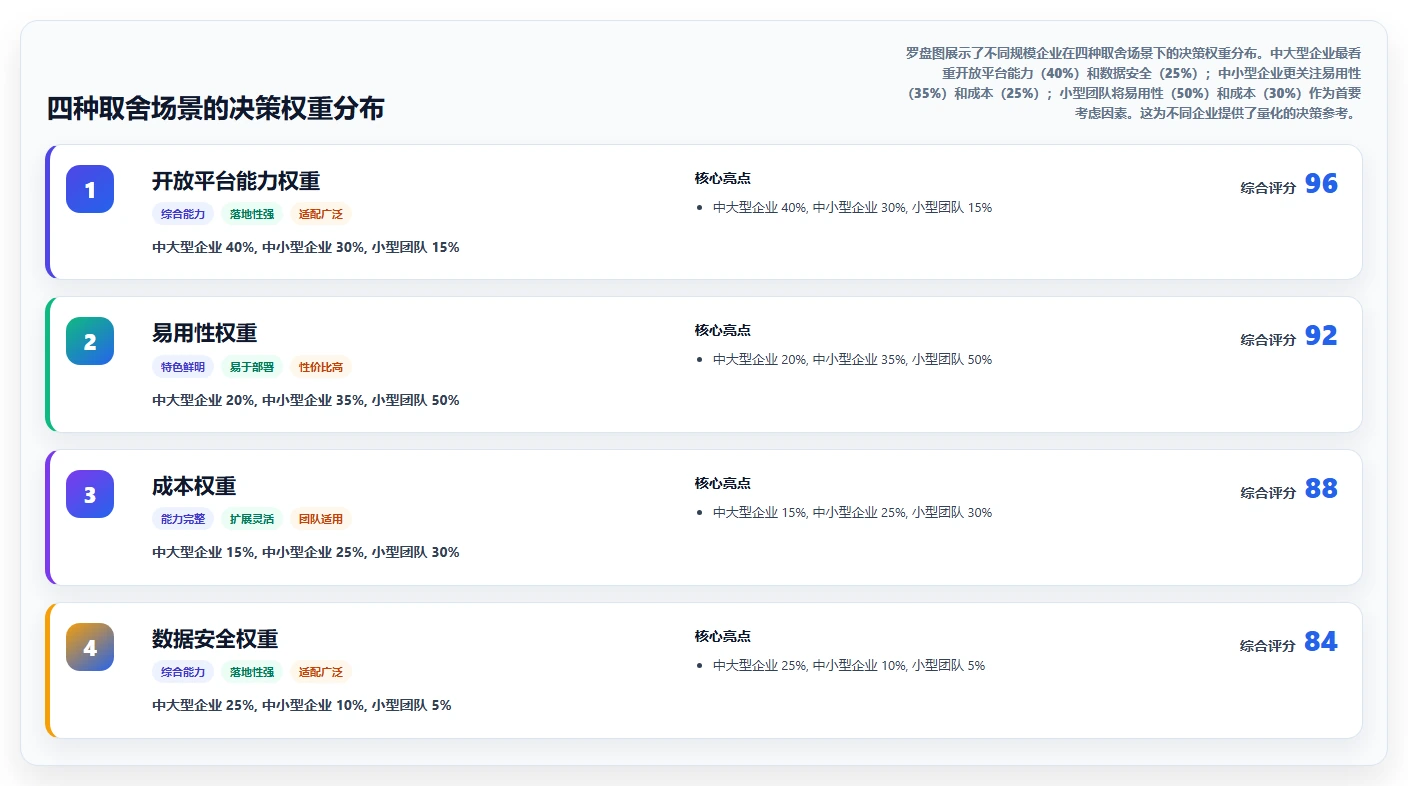Screen dimensions: 1408x786
Task: Click the 落地性强 tag in 开放平台能力权重 card
Action: [x=252, y=214]
